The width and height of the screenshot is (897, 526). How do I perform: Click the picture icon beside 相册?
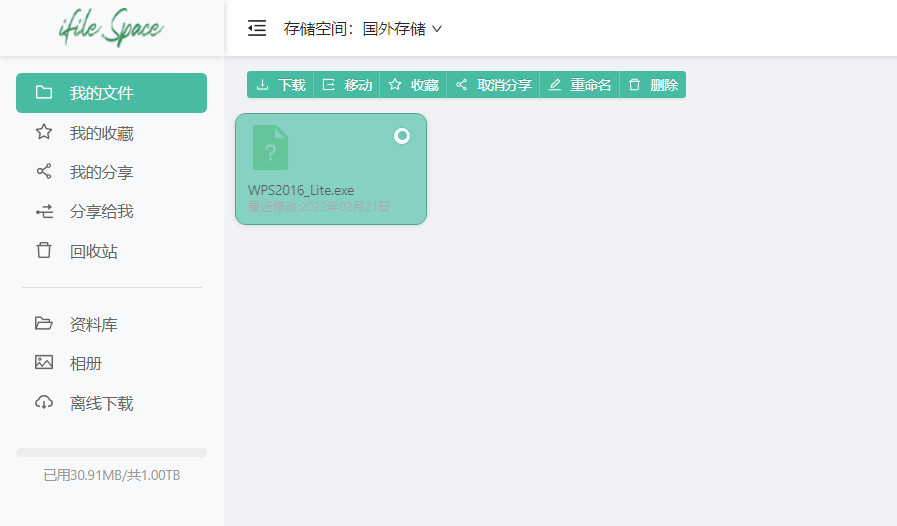[x=44, y=363]
